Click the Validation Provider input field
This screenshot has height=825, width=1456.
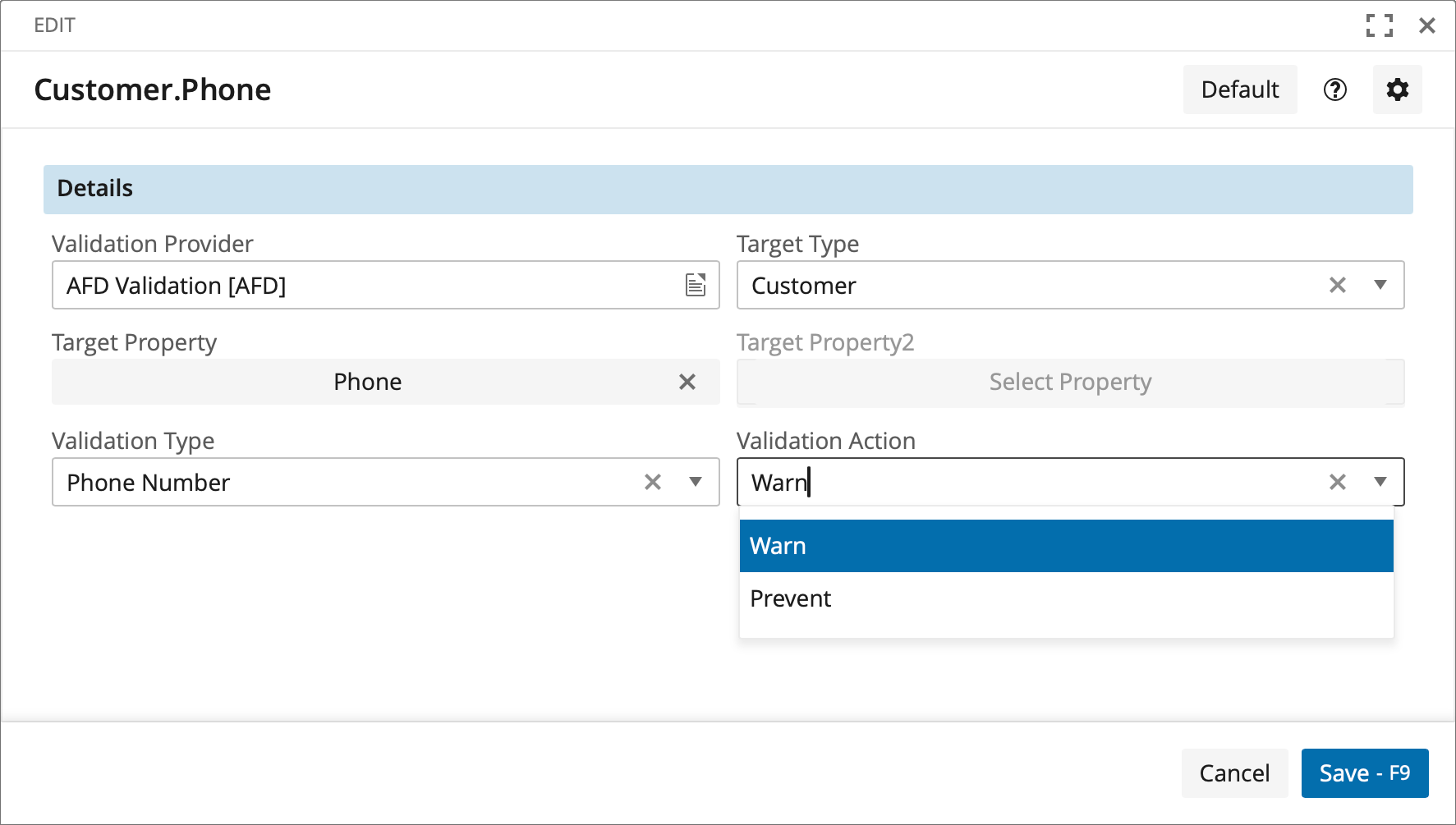coord(370,285)
